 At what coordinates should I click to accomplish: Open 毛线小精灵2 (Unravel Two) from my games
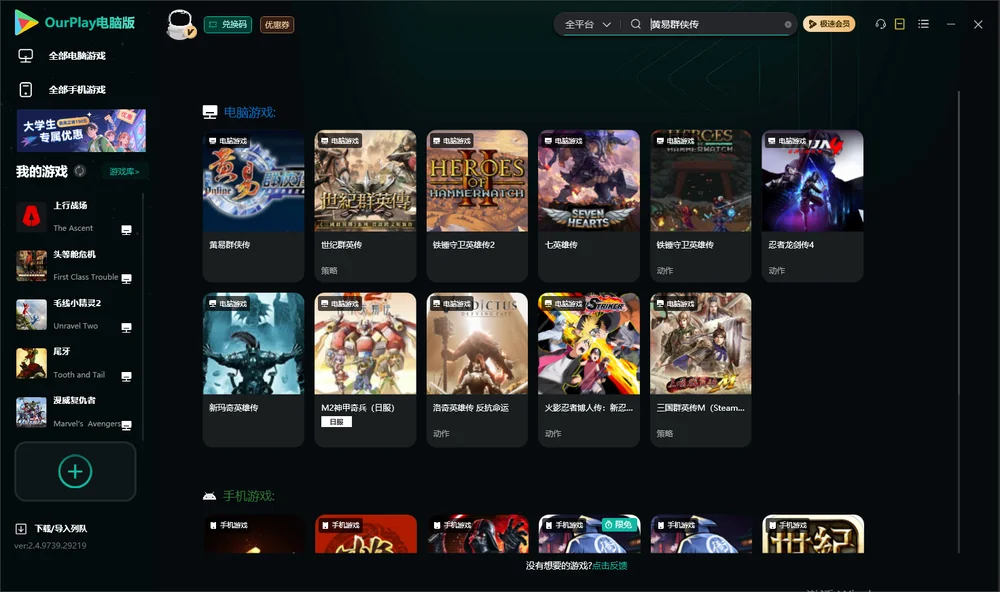point(75,314)
